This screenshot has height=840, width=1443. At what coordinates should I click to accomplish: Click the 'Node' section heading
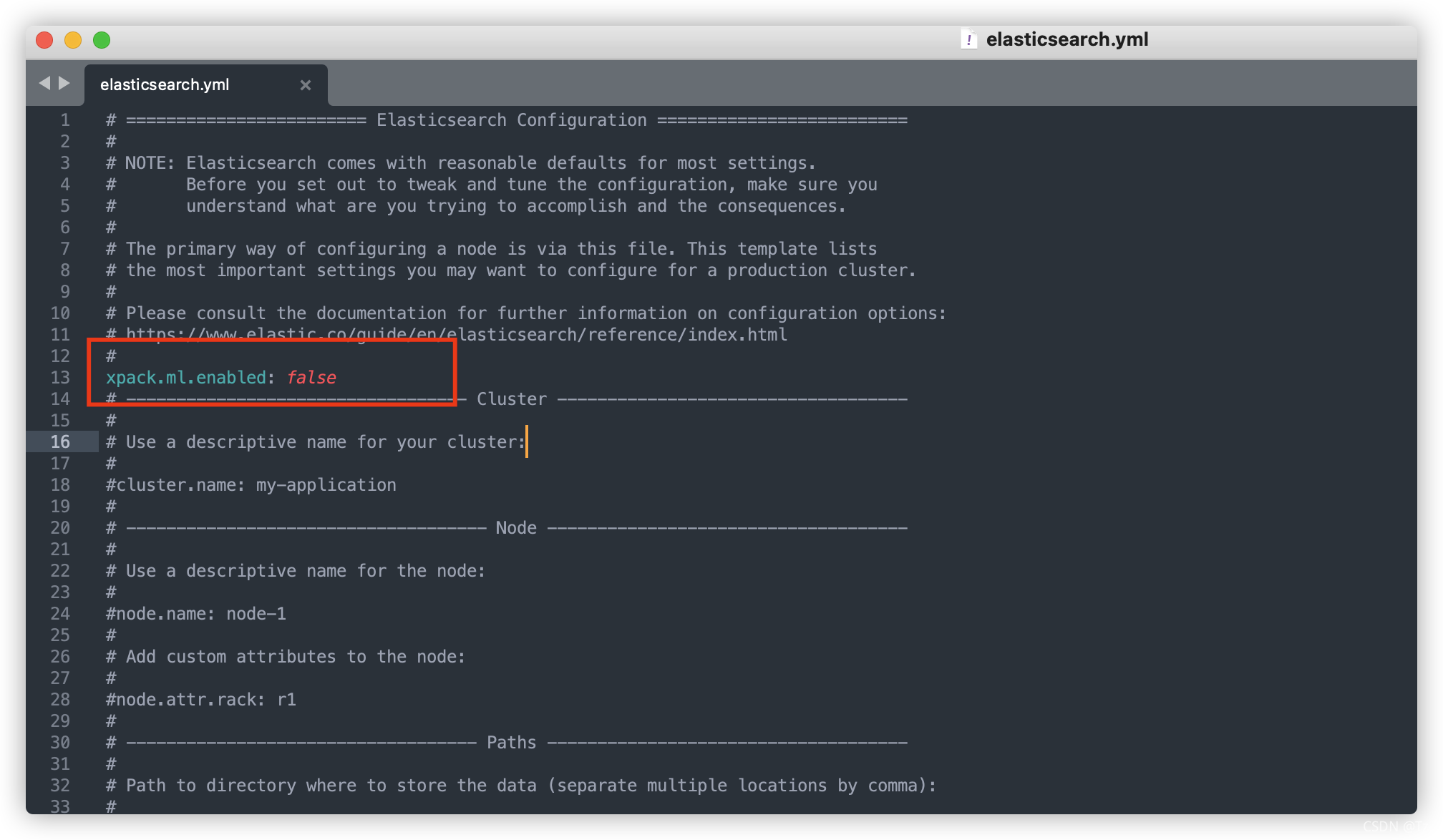[516, 528]
